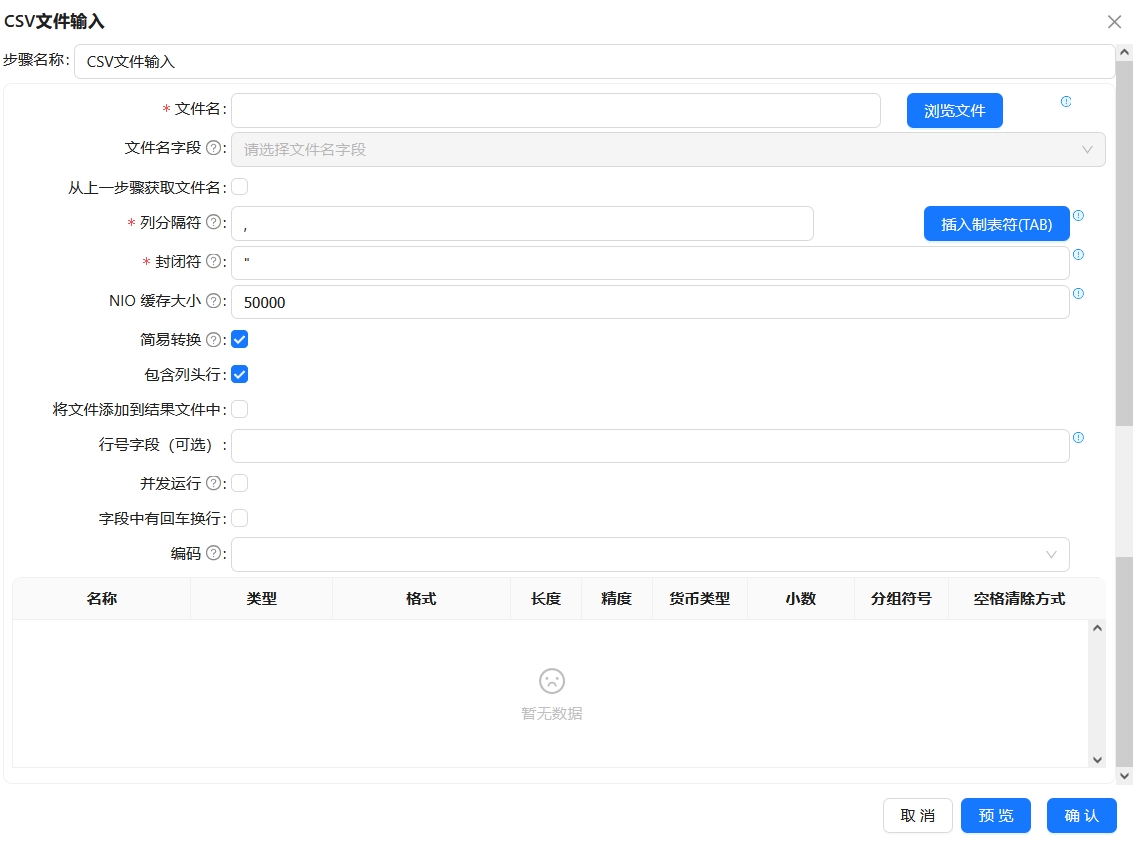The image size is (1136, 849).
Task: Click the 浏览文件 button
Action: pyautogui.click(x=954, y=111)
